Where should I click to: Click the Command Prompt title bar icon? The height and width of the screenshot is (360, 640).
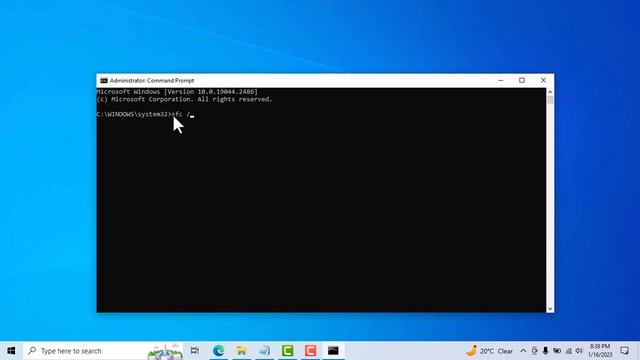click(x=104, y=80)
